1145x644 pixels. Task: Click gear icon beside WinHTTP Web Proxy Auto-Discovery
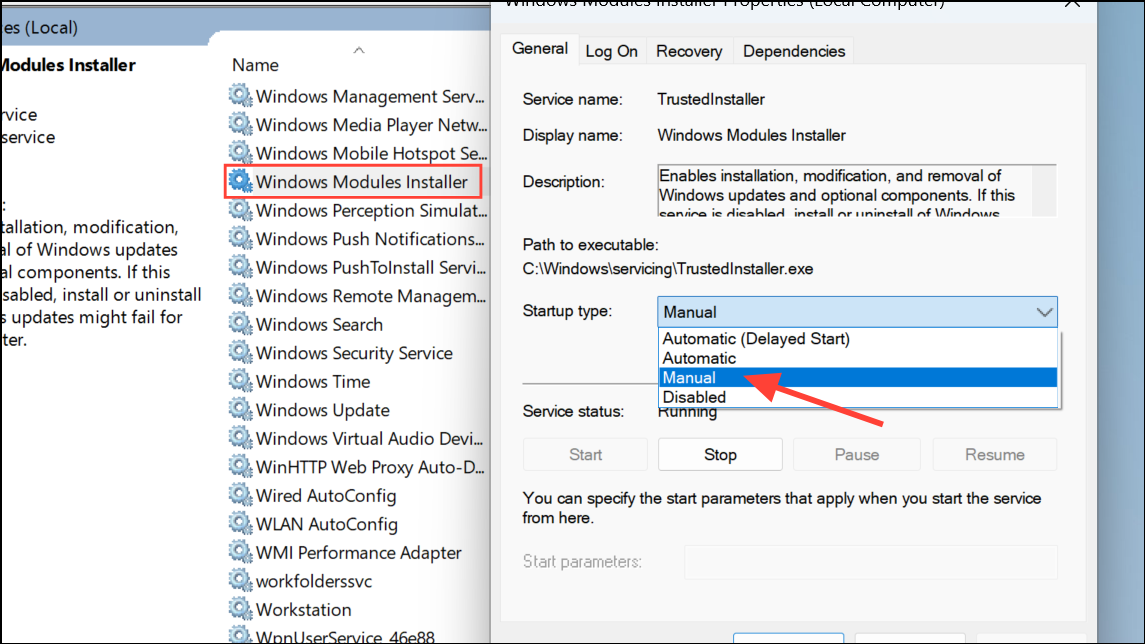click(x=240, y=465)
